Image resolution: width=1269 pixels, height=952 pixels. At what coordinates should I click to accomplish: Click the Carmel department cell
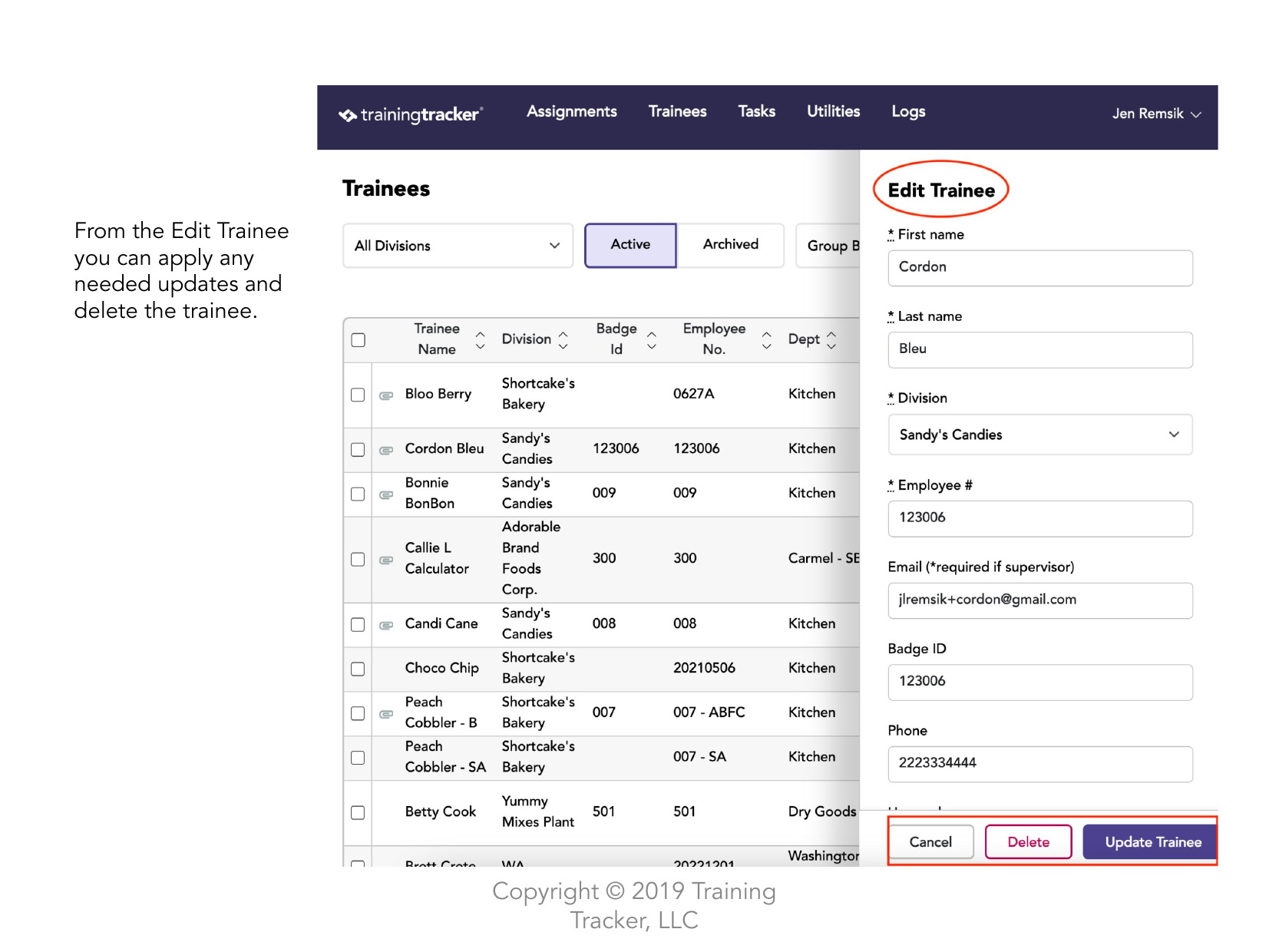[824, 558]
